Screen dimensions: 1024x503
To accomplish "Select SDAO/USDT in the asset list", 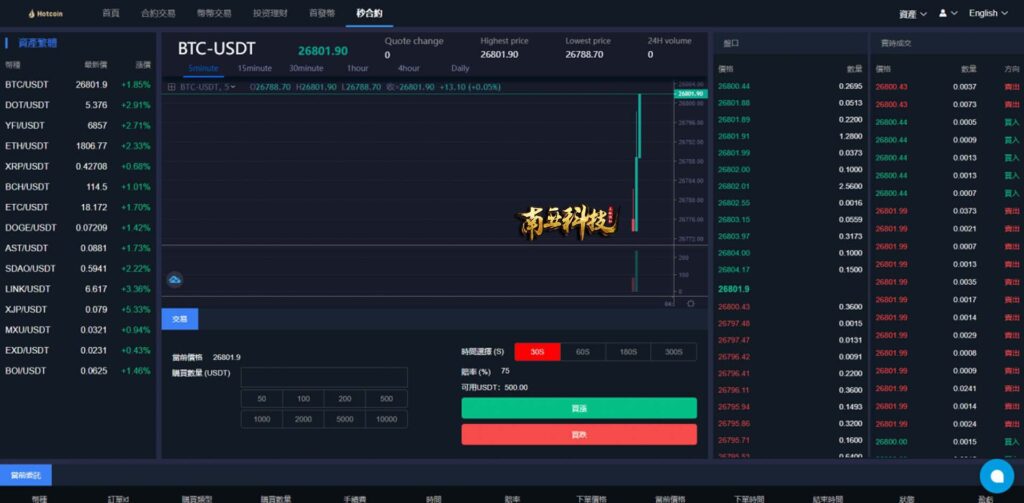I will [78, 268].
